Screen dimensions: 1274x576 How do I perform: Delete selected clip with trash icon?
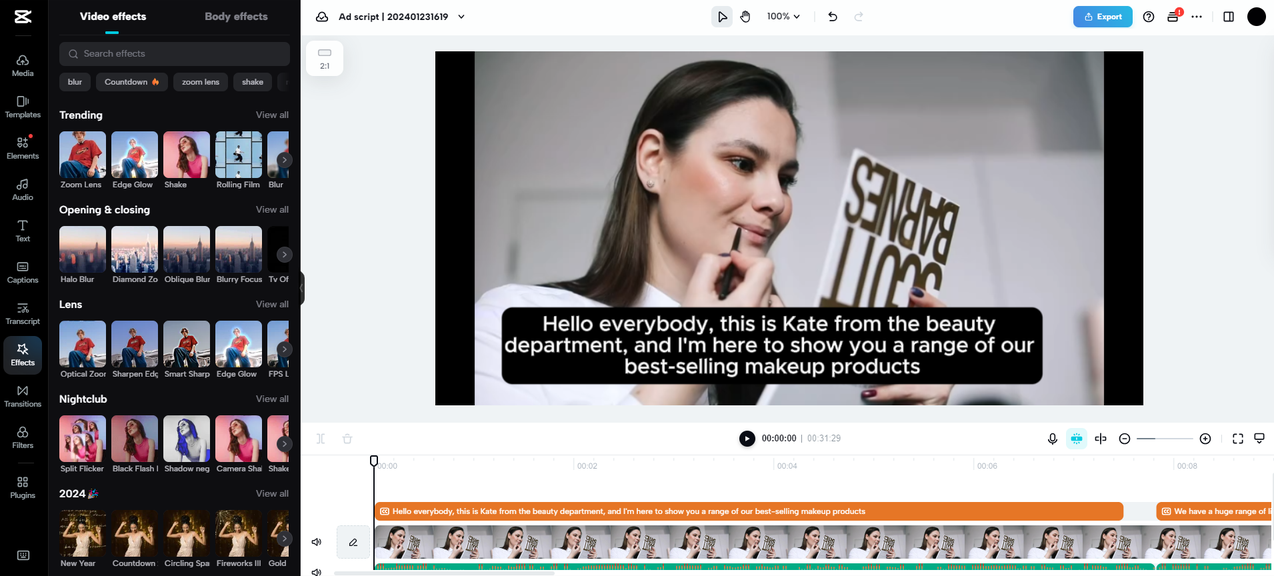[347, 439]
